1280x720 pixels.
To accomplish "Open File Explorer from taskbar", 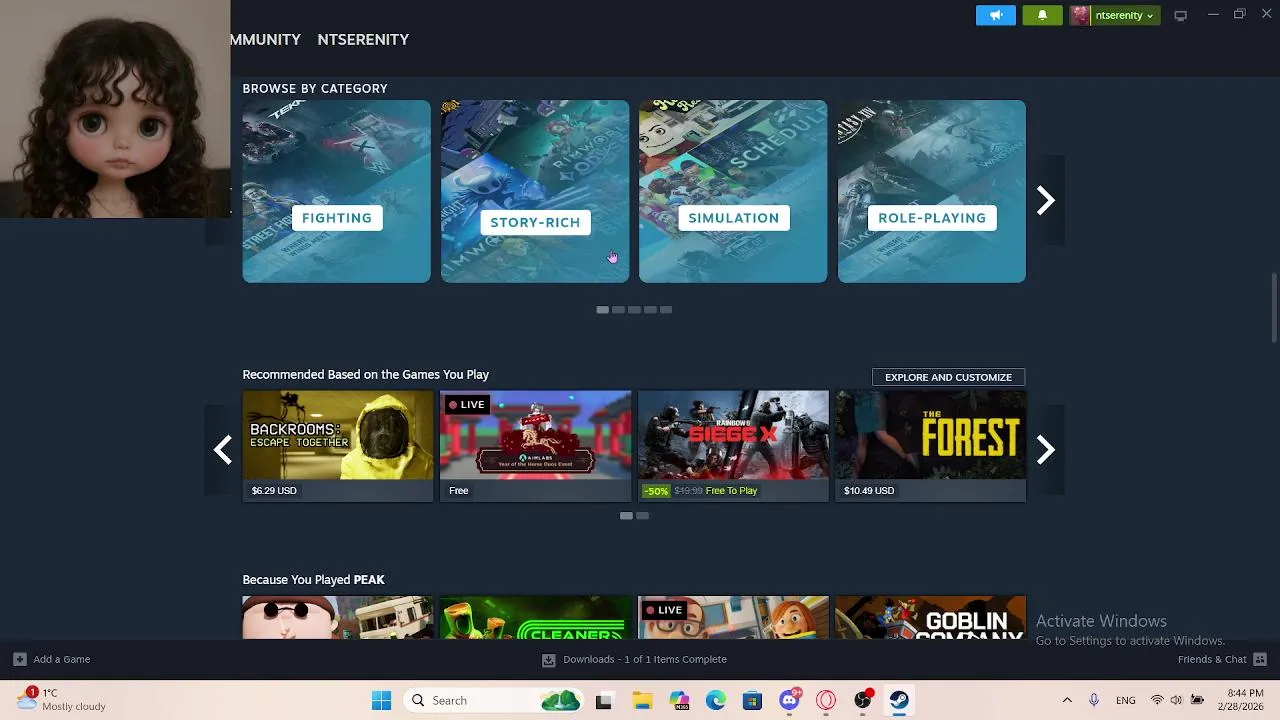I will 641,701.
